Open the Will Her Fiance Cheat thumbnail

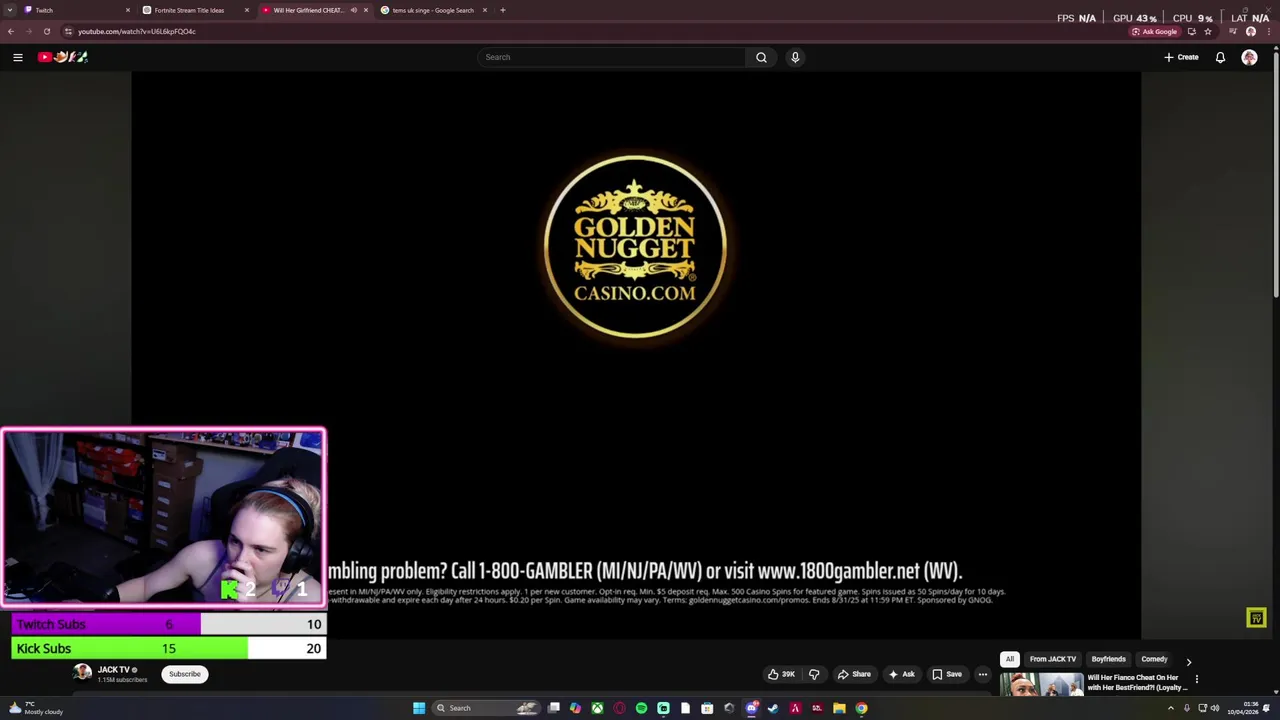pyautogui.click(x=1042, y=684)
